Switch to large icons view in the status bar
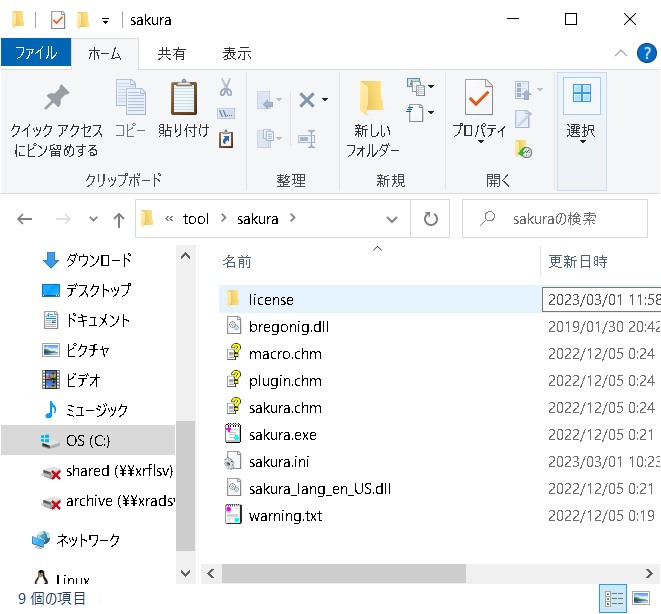Image resolution: width=661 pixels, height=614 pixels. click(642, 599)
